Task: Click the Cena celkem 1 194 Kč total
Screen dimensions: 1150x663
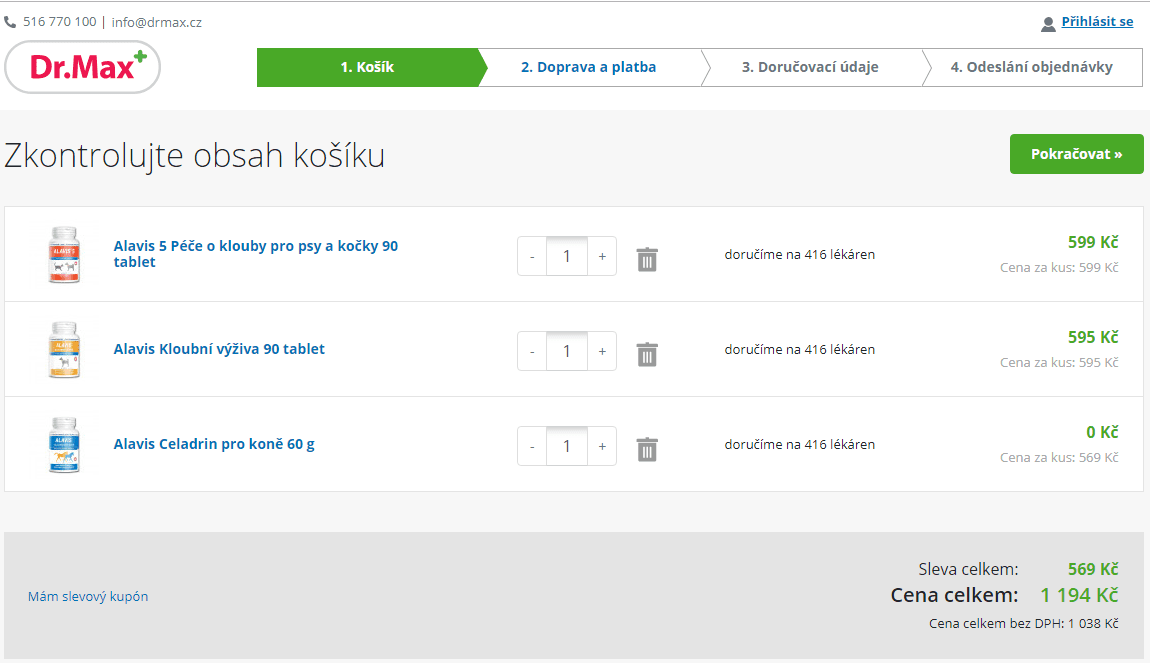Action: click(x=1080, y=596)
